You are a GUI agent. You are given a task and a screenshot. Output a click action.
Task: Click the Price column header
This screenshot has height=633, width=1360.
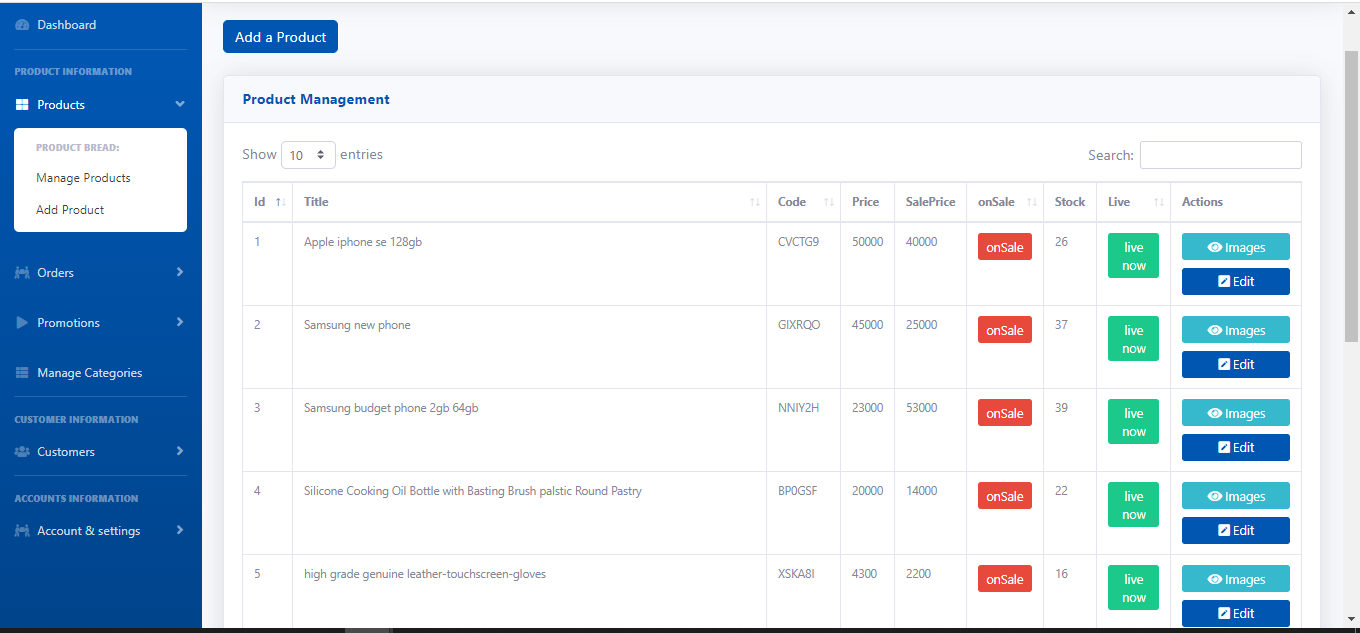(866, 202)
